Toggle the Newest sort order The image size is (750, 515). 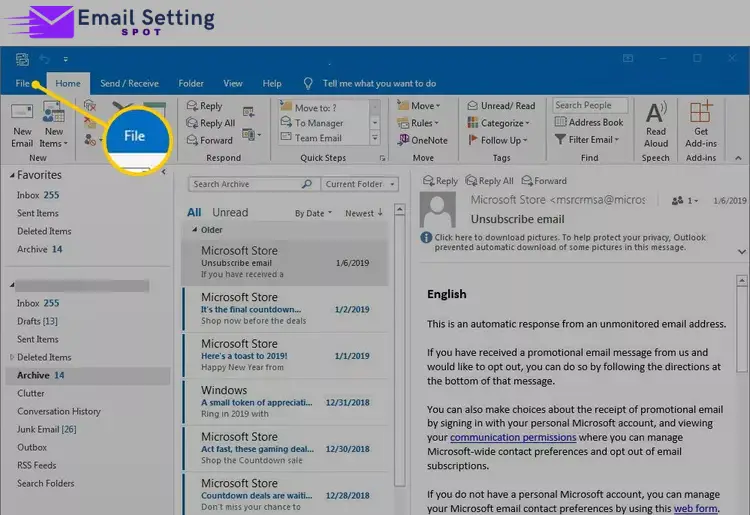tap(364, 213)
